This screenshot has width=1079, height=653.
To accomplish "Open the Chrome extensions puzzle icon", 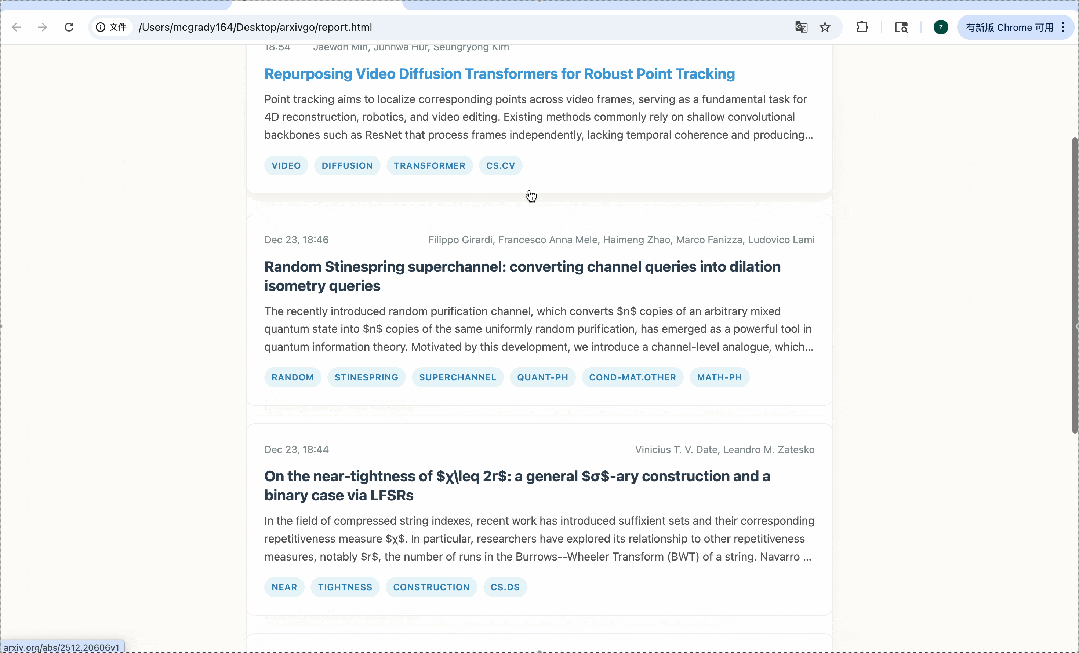I will [862, 27].
